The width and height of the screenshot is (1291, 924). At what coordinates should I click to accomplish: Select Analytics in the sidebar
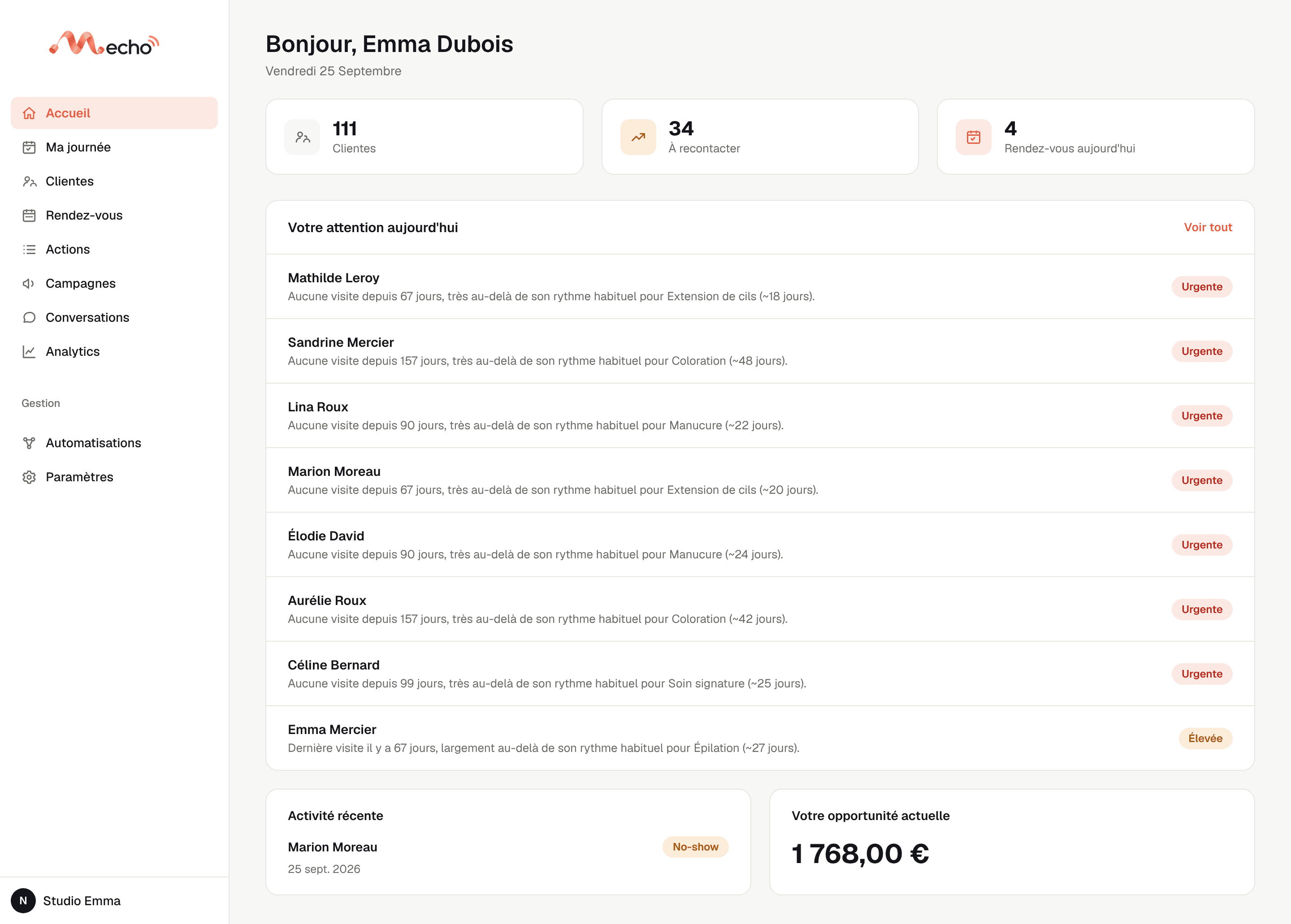(114, 352)
